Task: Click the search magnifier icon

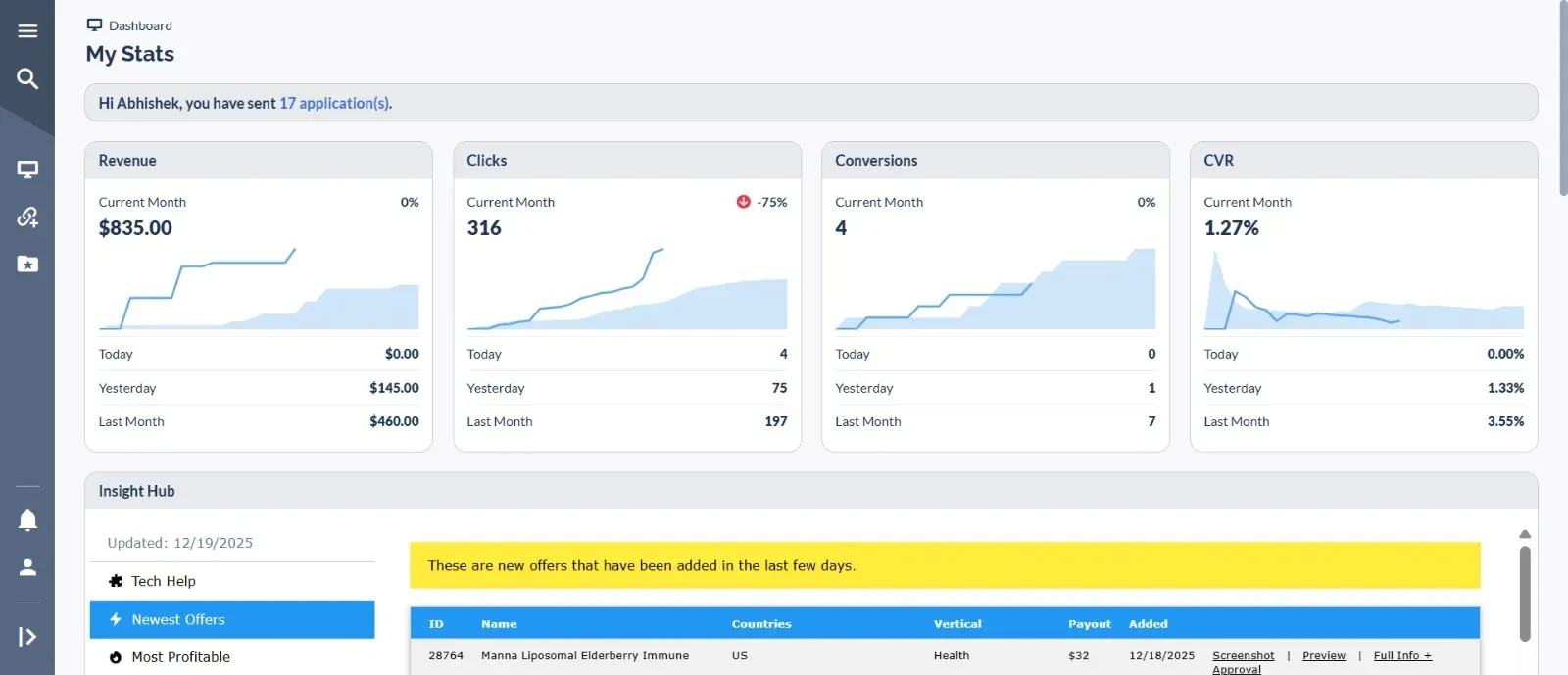Action: [27, 78]
